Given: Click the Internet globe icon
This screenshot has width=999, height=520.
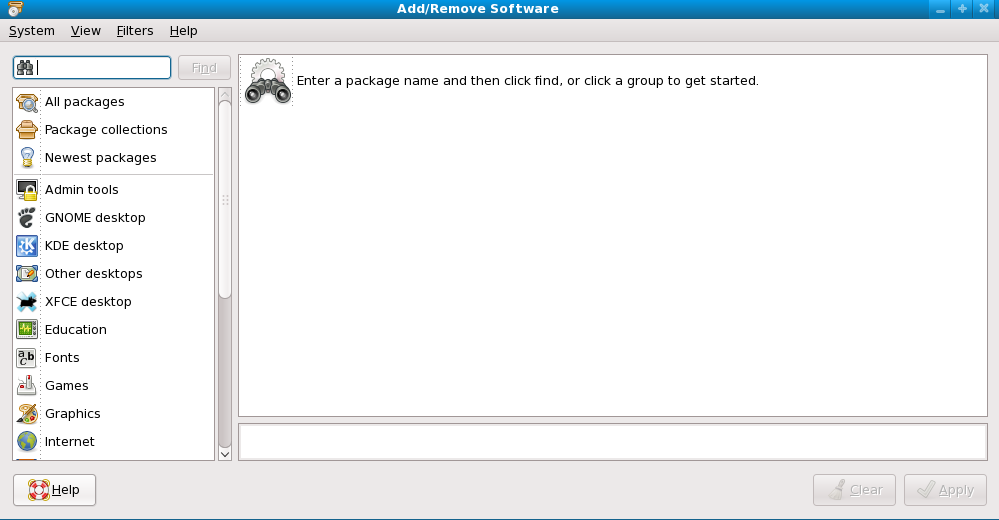Looking at the screenshot, I should (27, 442).
